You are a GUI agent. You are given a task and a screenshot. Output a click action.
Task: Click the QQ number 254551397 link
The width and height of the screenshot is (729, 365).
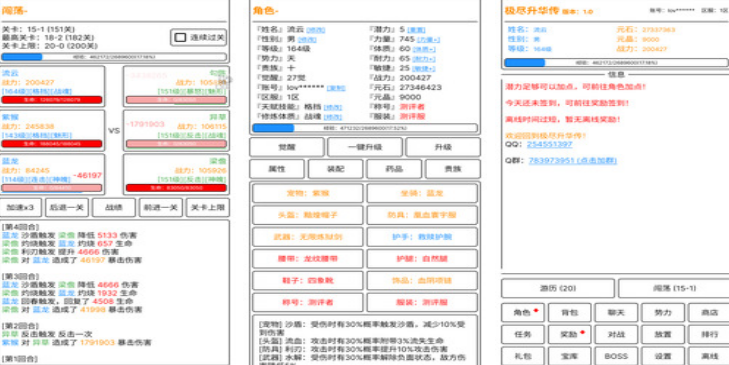(x=550, y=144)
